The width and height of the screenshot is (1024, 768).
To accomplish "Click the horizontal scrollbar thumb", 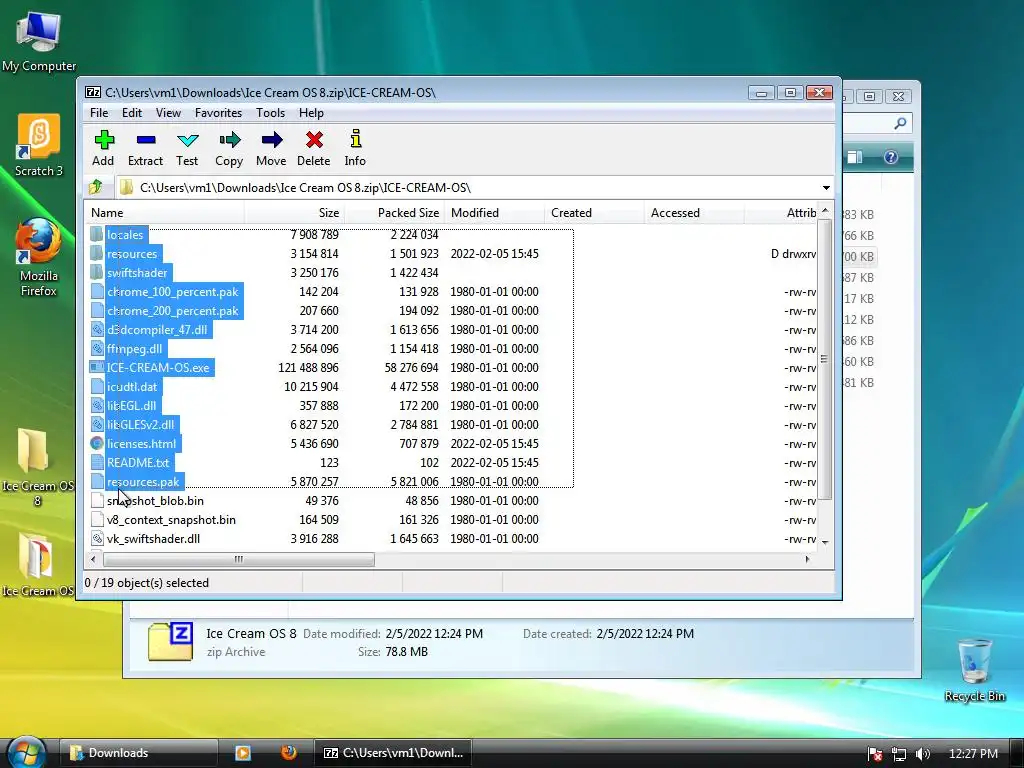I will click(239, 559).
